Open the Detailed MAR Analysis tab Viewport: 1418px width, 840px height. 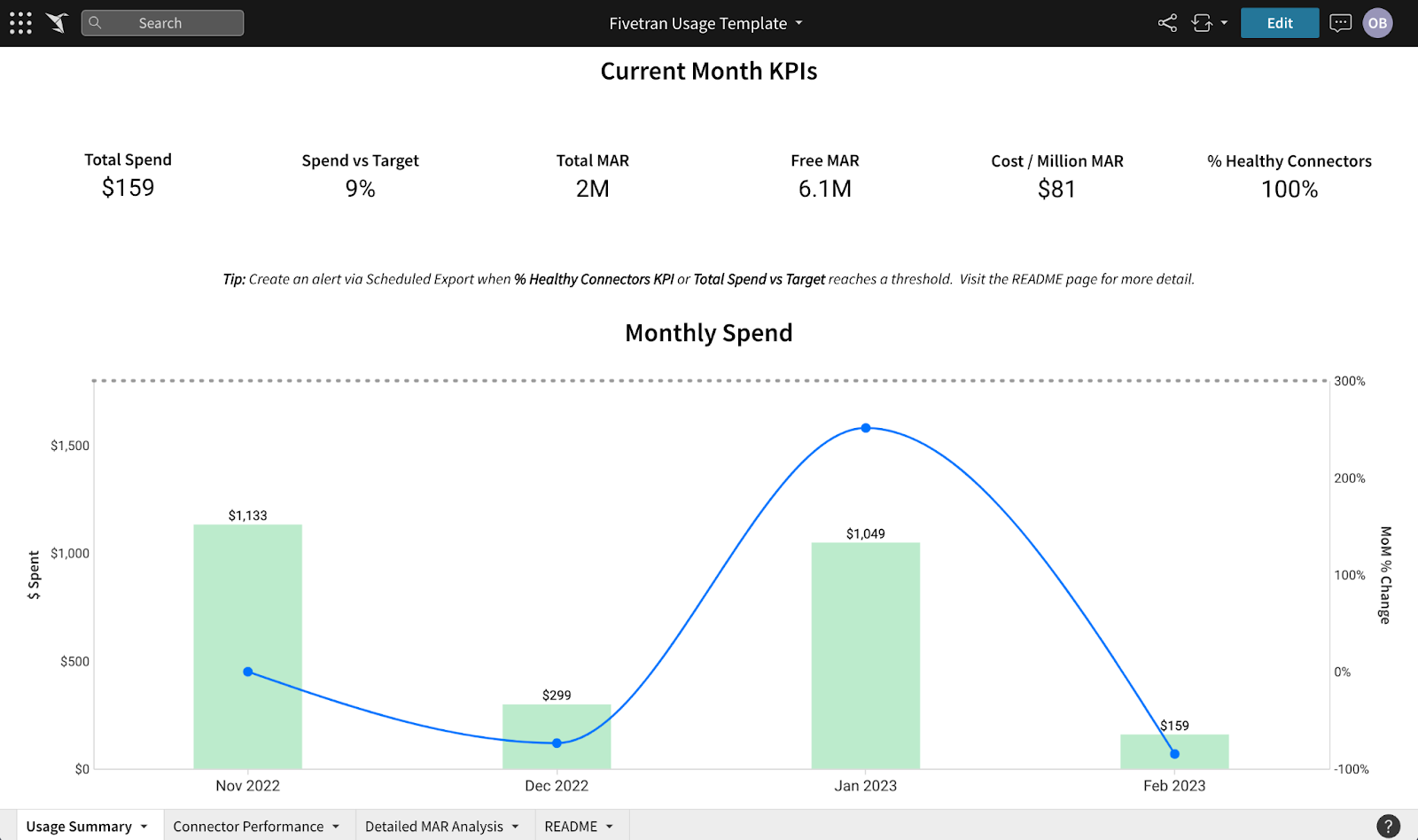point(434,825)
